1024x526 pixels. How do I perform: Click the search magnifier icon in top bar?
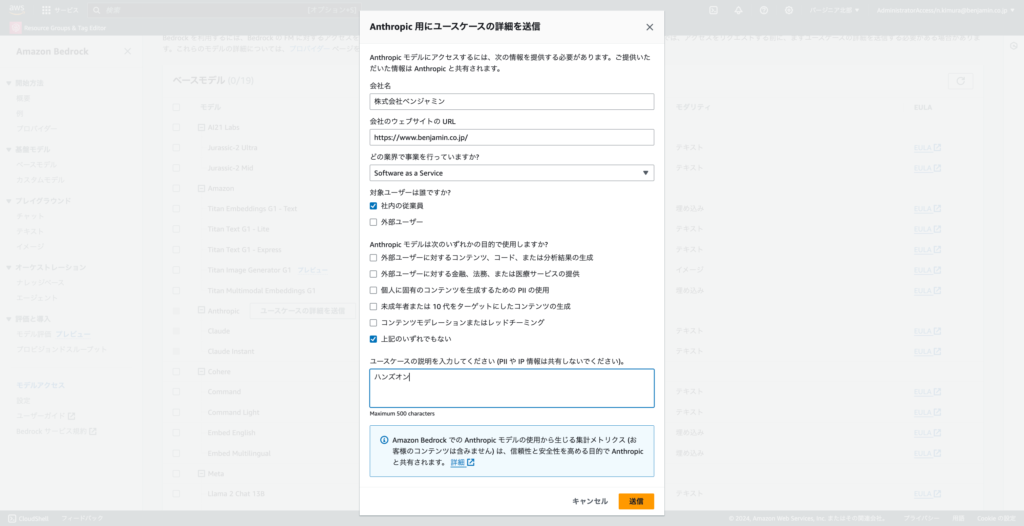click(x=97, y=10)
